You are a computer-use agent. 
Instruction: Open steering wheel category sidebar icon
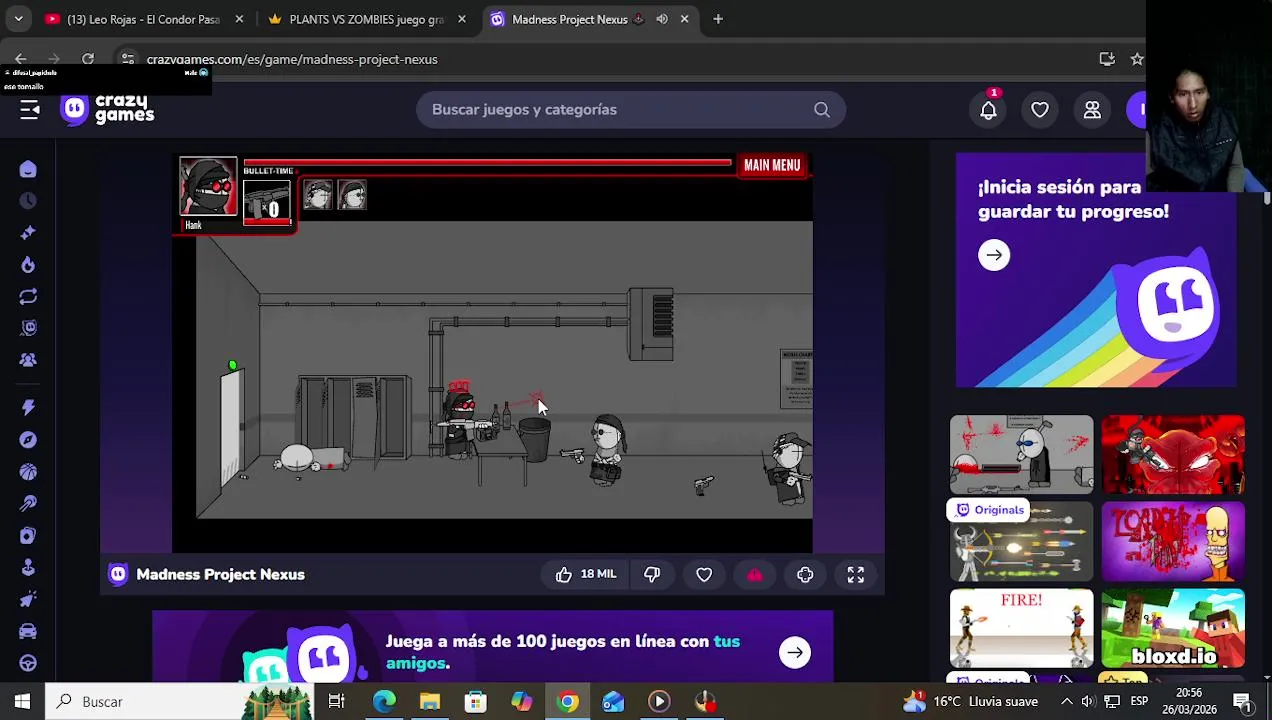tap(28, 663)
